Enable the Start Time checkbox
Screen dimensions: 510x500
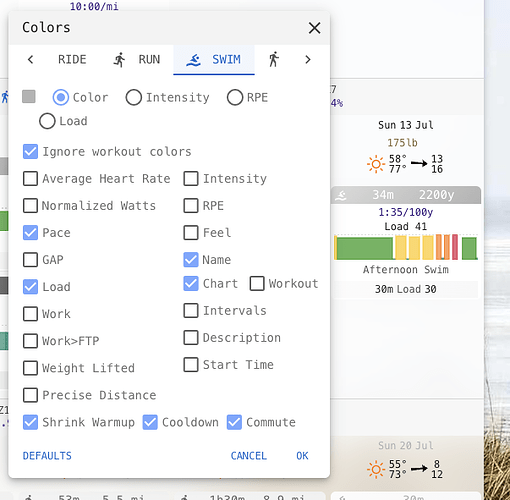pos(191,365)
